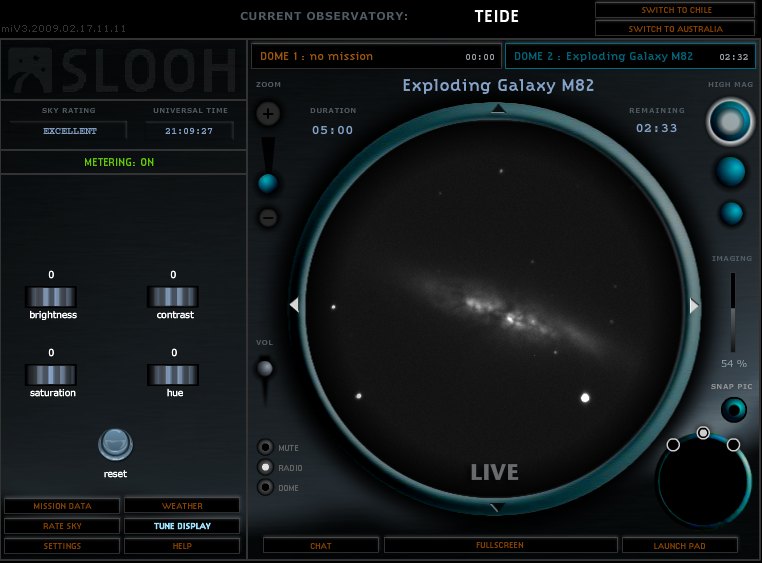Open the Tune Display panel

coord(182,526)
